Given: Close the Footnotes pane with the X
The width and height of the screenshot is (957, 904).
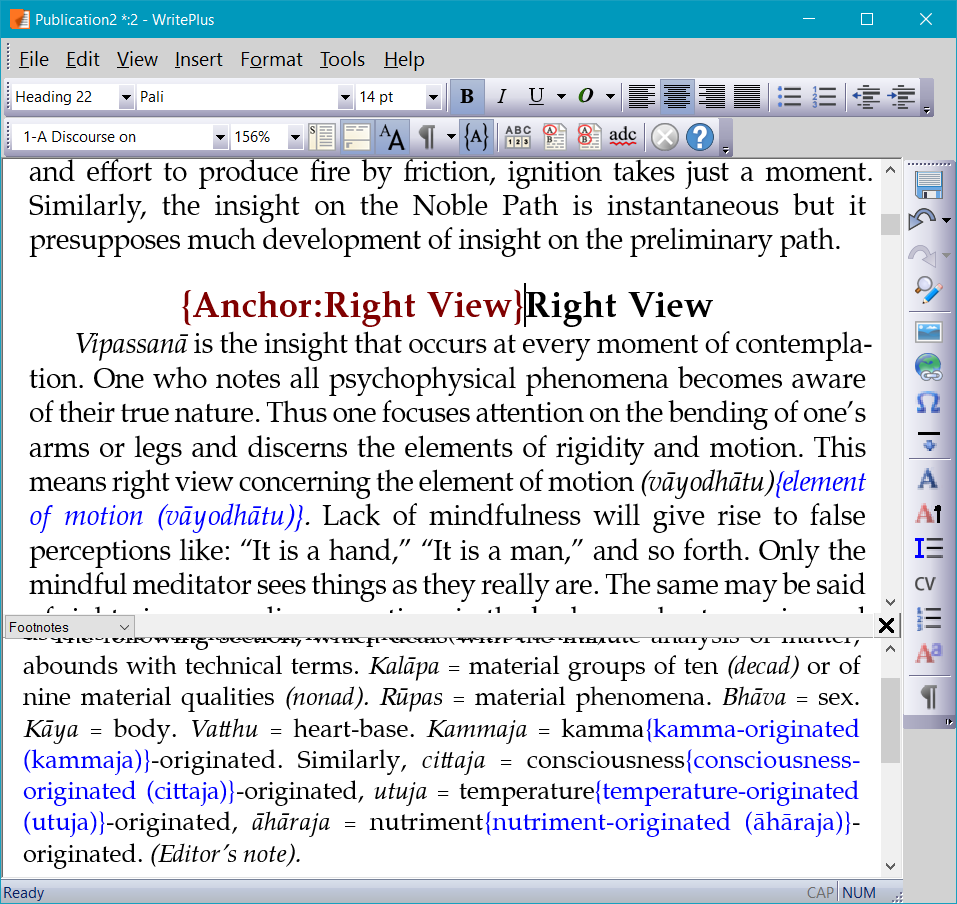Looking at the screenshot, I should pos(886,626).
